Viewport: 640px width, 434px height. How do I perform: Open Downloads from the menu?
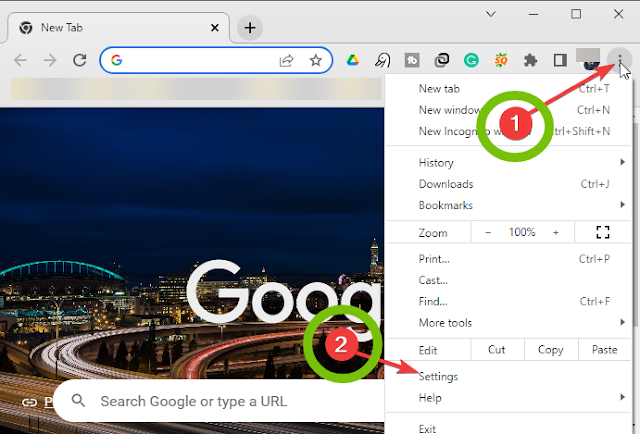tap(508, 184)
